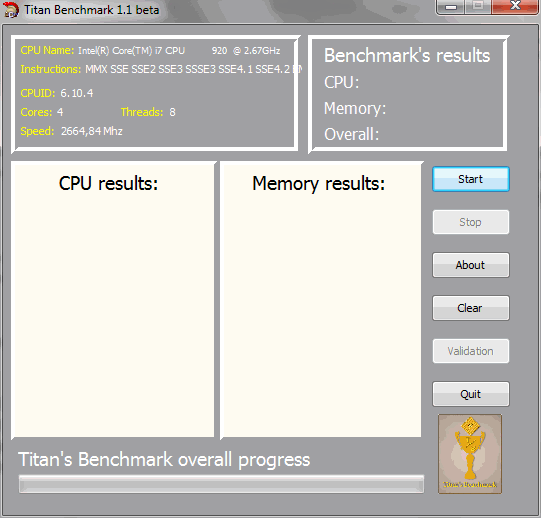
Task: Click the golden trophy Titan's Benchmark logo
Action: pos(470,454)
